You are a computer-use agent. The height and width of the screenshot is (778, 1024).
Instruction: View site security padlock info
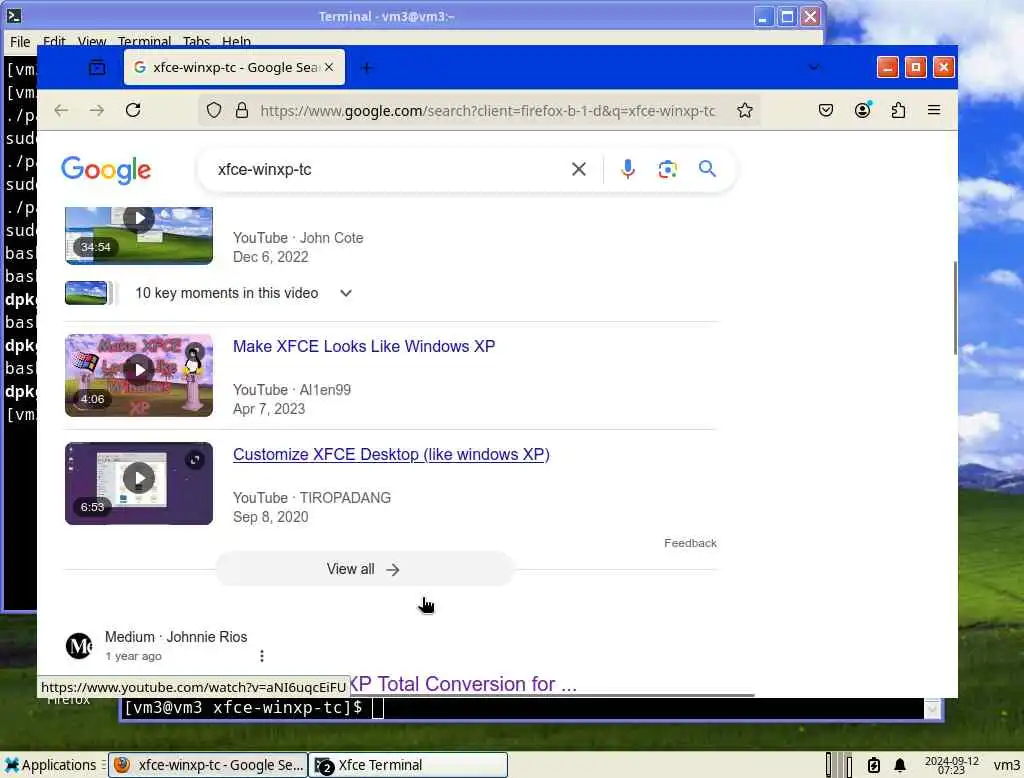click(x=242, y=110)
